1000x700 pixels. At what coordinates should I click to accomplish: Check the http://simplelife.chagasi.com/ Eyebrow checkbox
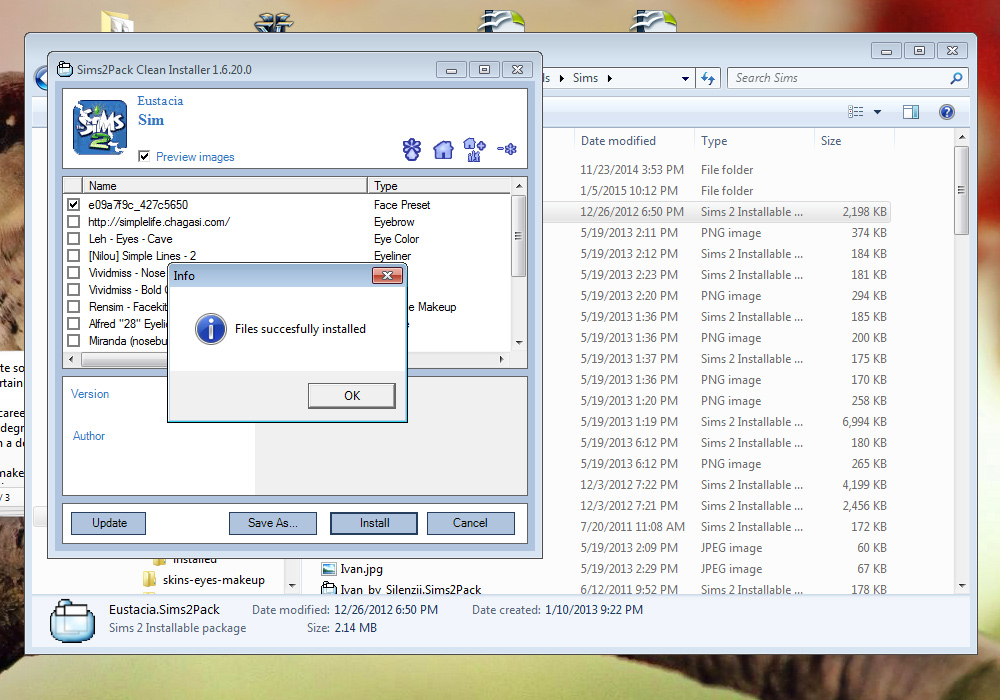click(73, 222)
